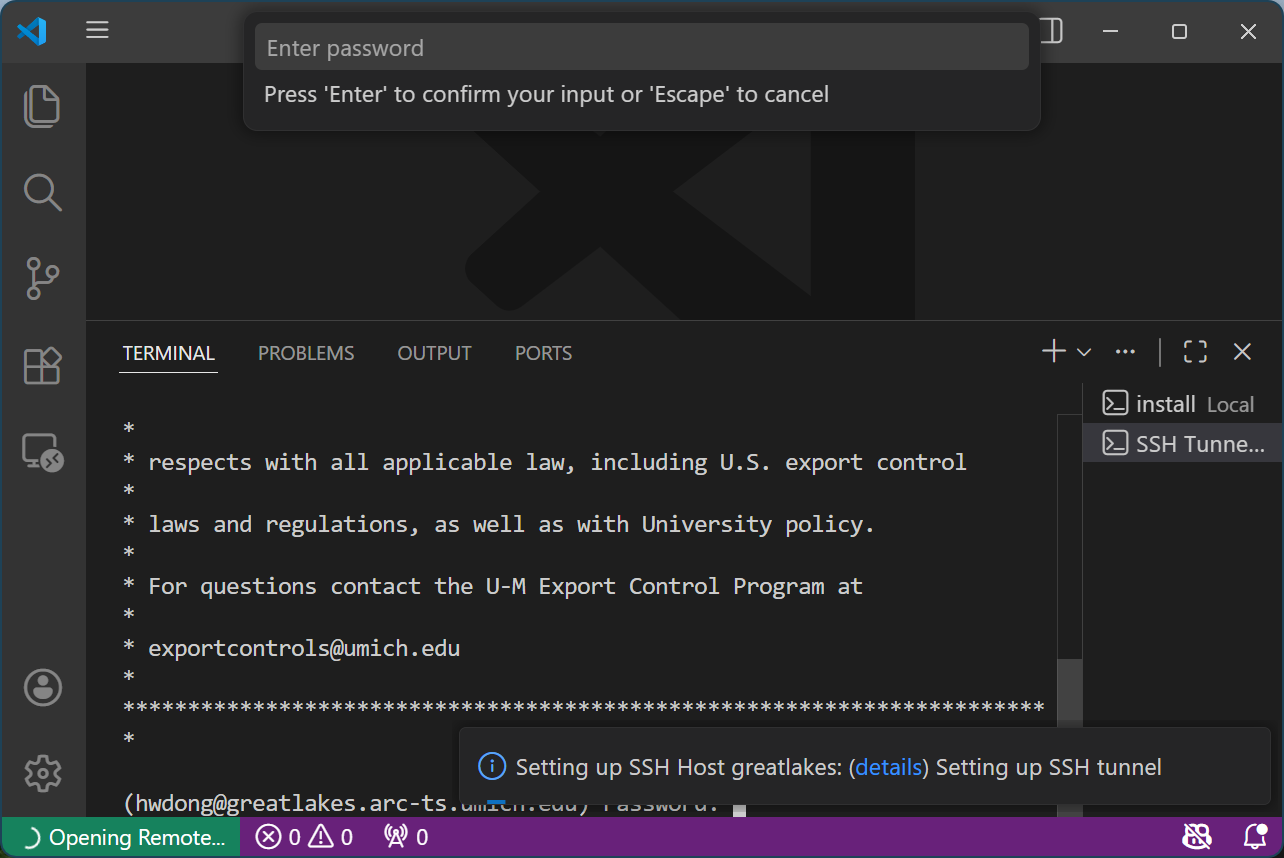Toggle maximized terminal panel size

click(x=1195, y=351)
